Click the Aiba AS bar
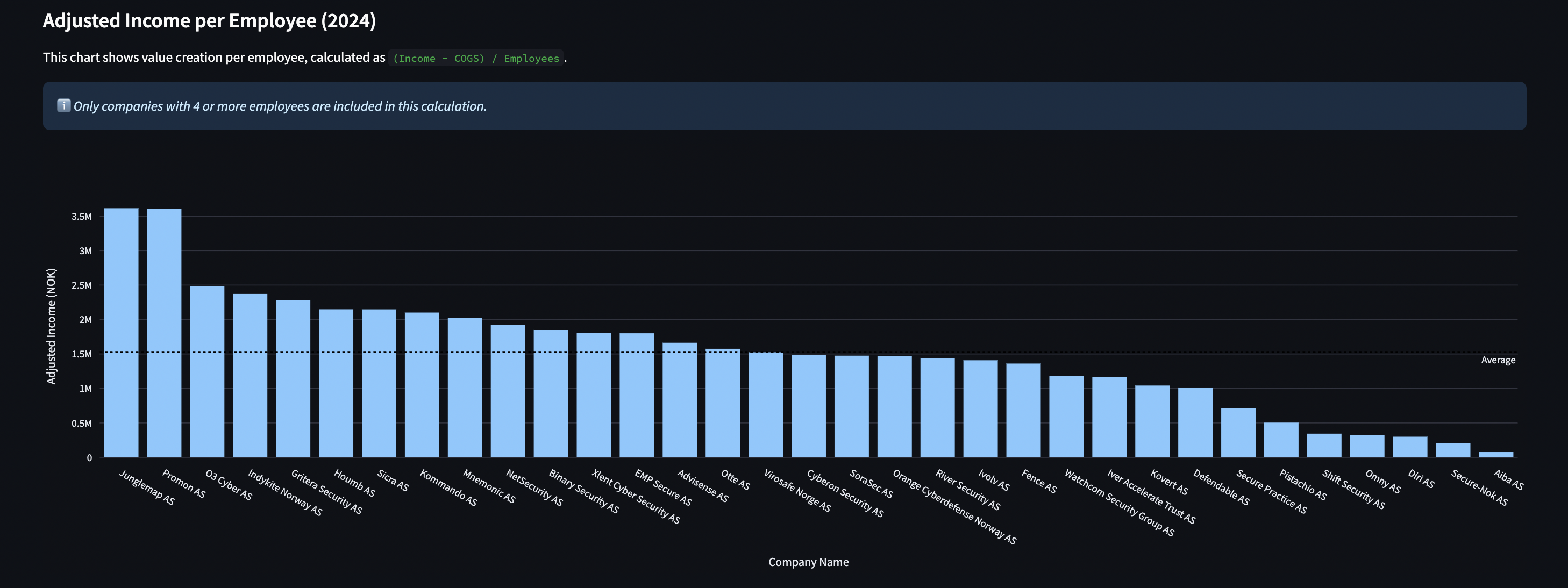1568x588 pixels. (1496, 455)
